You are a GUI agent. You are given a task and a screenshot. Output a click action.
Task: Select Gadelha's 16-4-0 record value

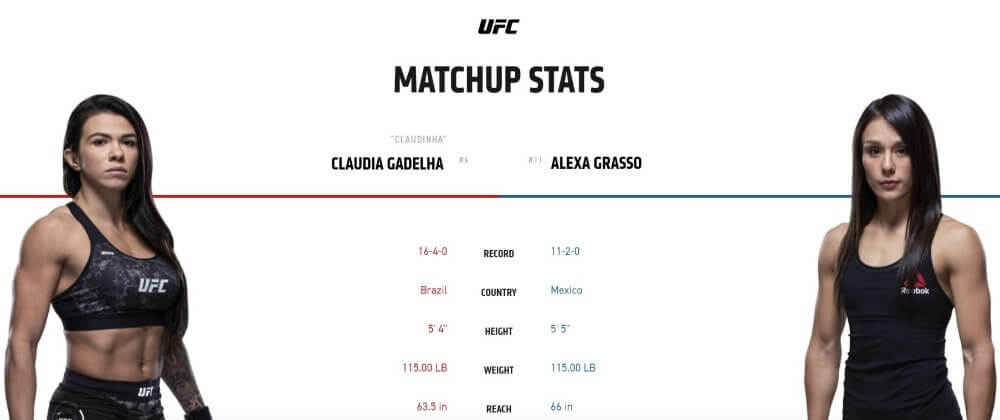tap(432, 251)
